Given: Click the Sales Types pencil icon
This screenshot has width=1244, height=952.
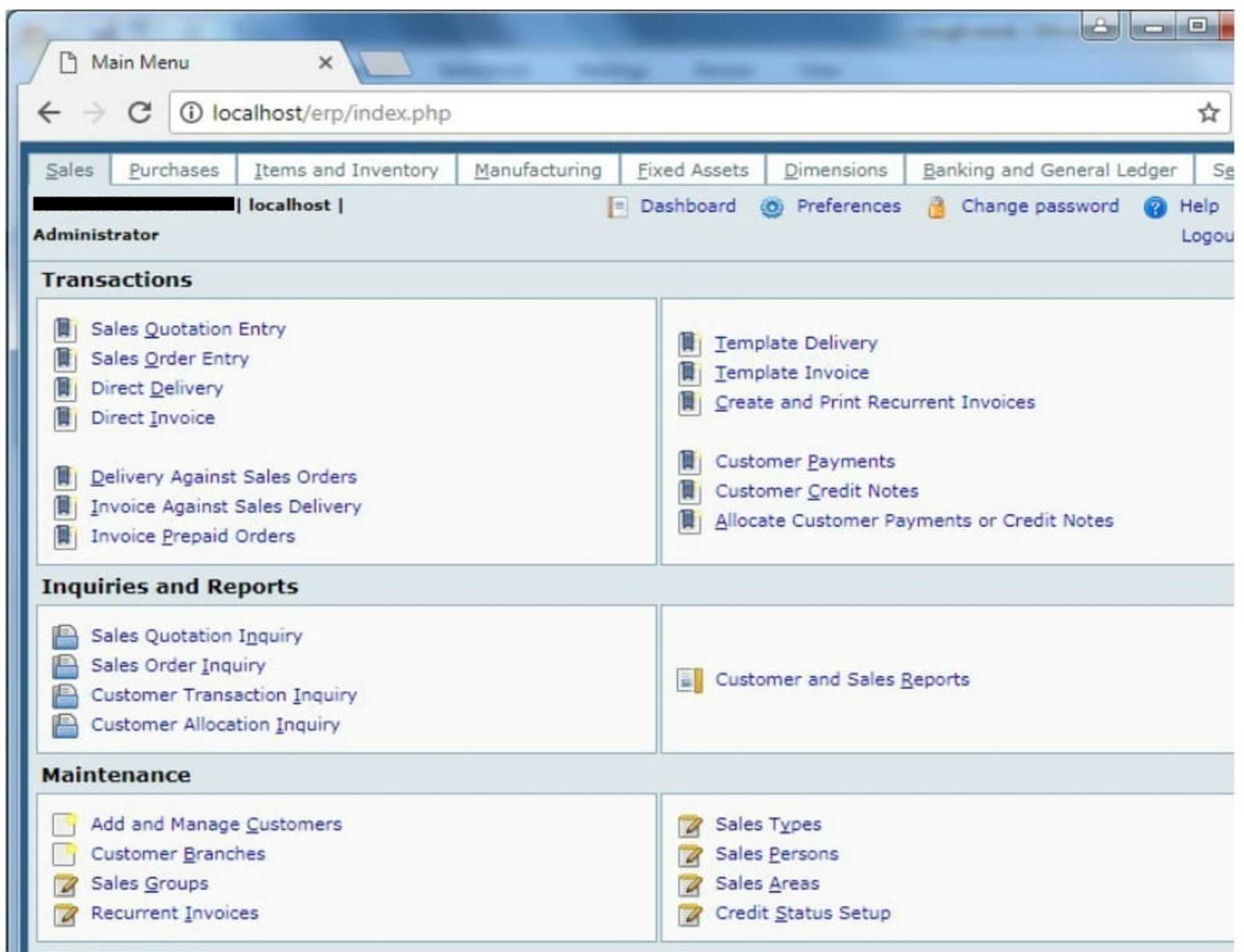Looking at the screenshot, I should pyautogui.click(x=690, y=825).
